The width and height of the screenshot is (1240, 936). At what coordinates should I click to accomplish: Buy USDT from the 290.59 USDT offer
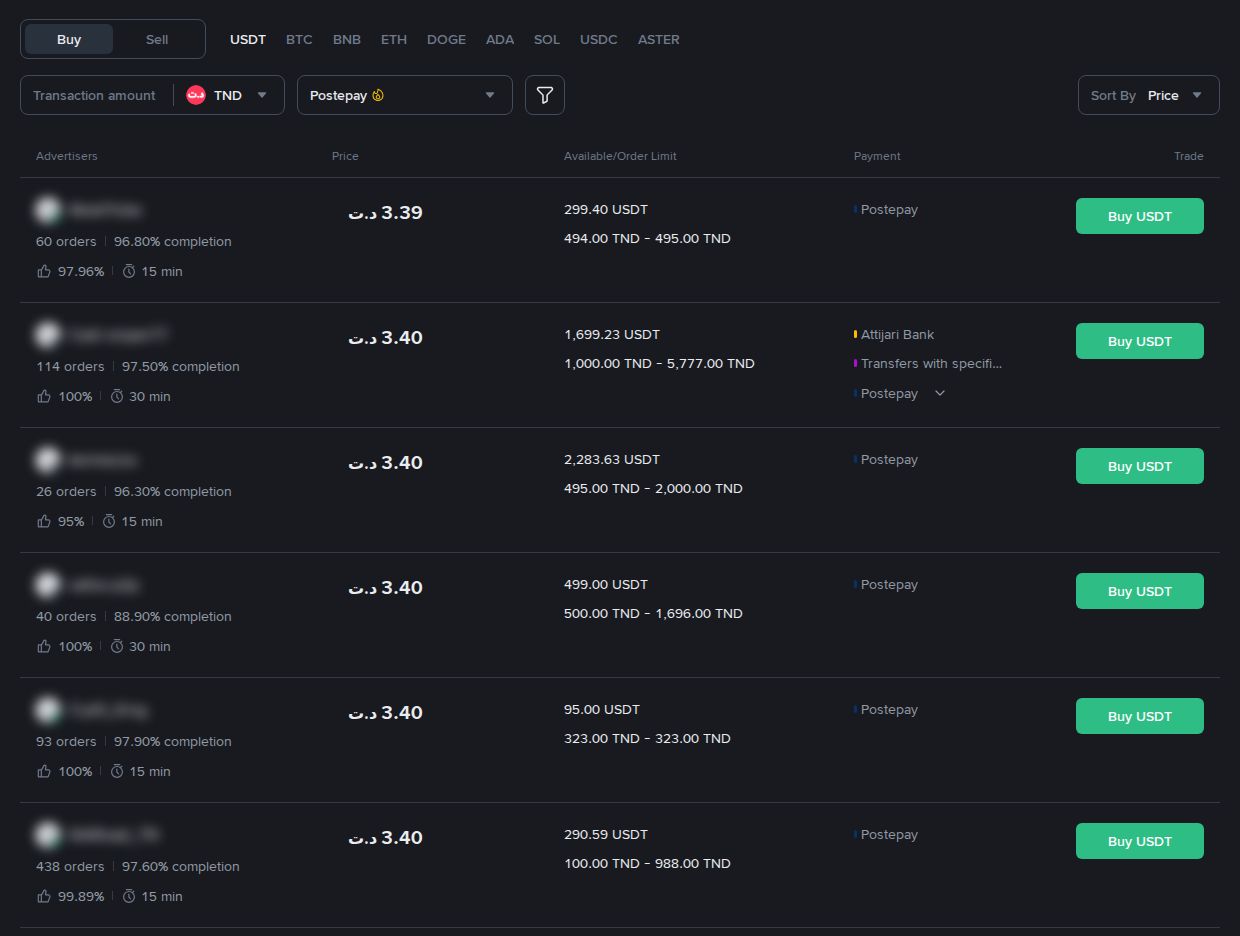[x=1140, y=841]
